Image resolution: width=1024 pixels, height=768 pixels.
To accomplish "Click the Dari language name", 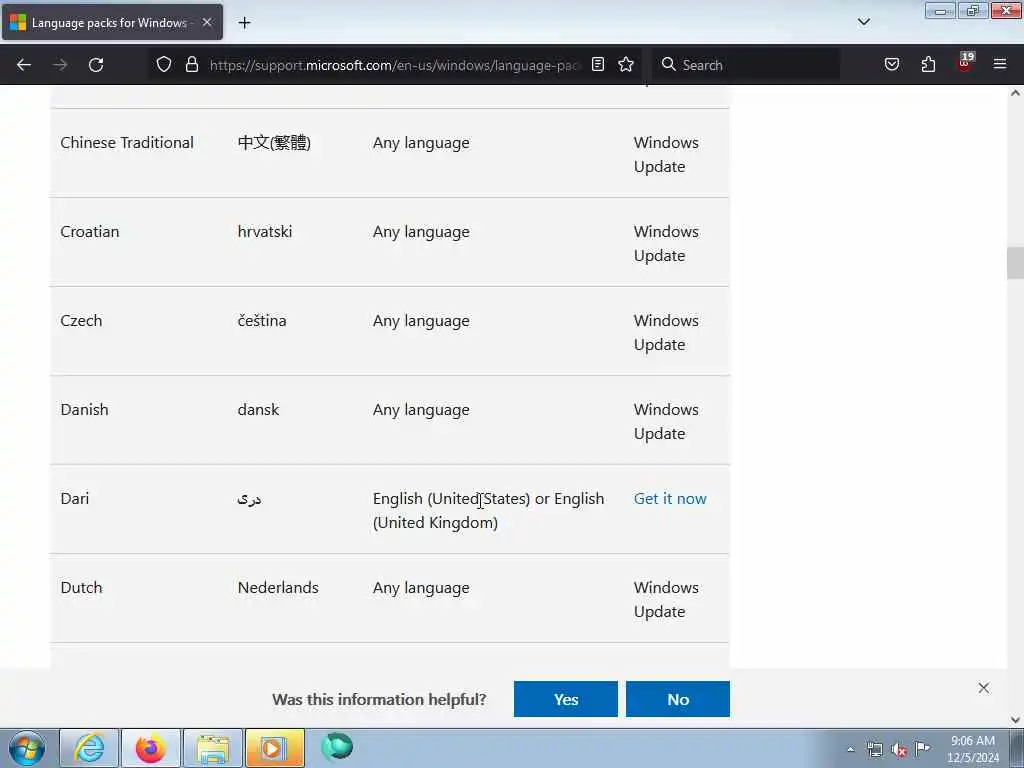I will pos(74,498).
